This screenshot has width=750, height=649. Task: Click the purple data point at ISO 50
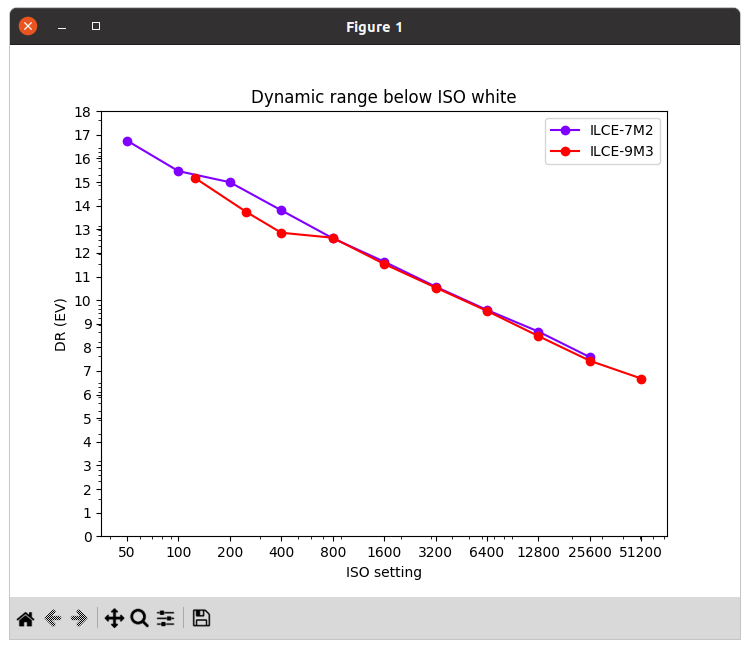pos(127,141)
